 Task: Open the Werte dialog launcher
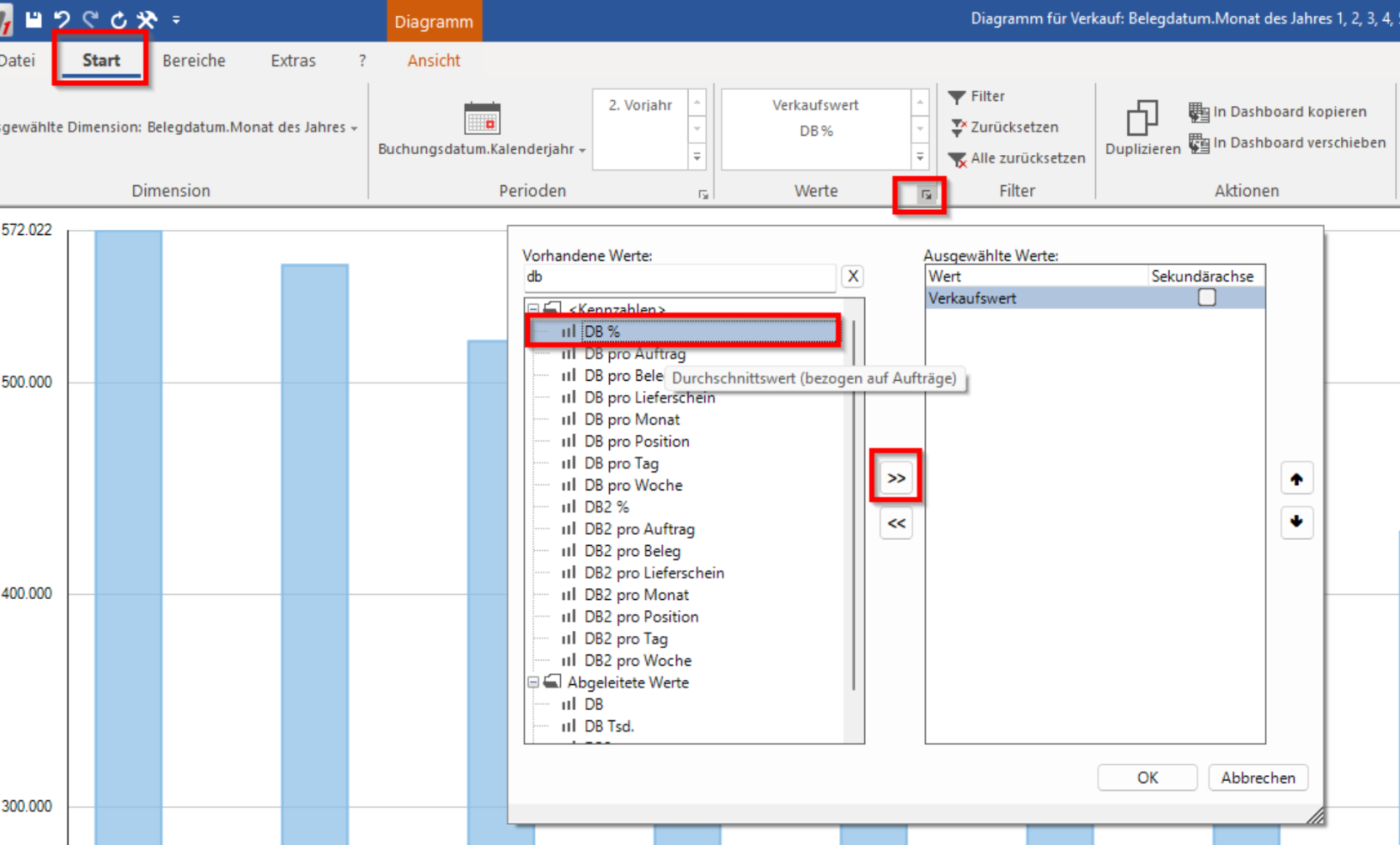925,194
